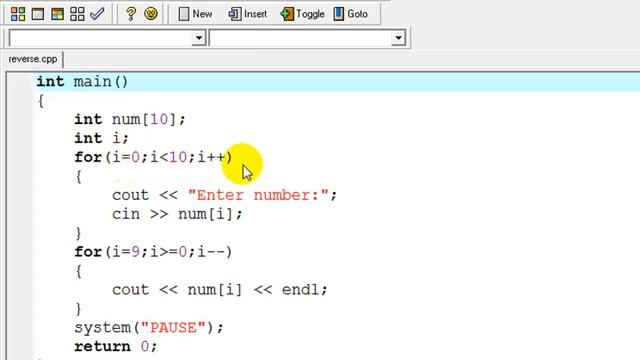This screenshot has height=360, width=640.
Task: Click the 'system("PAUSE");' line
Action: pos(149,327)
